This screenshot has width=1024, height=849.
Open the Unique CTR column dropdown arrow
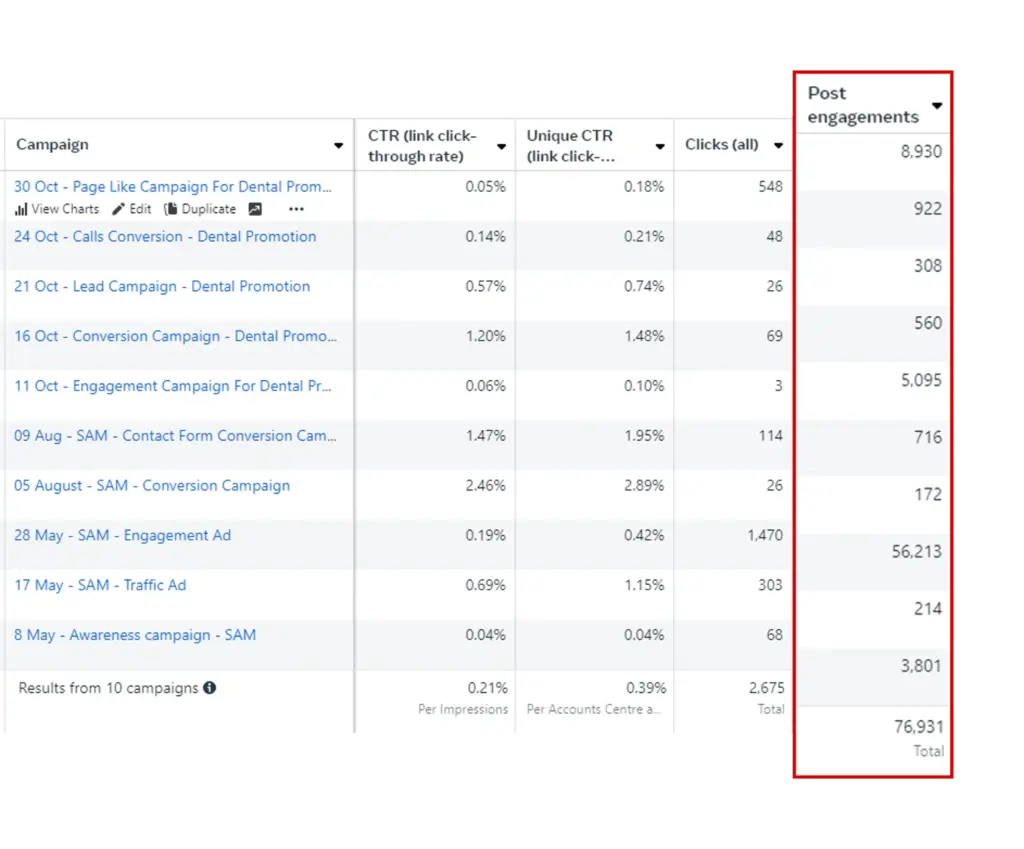point(660,146)
